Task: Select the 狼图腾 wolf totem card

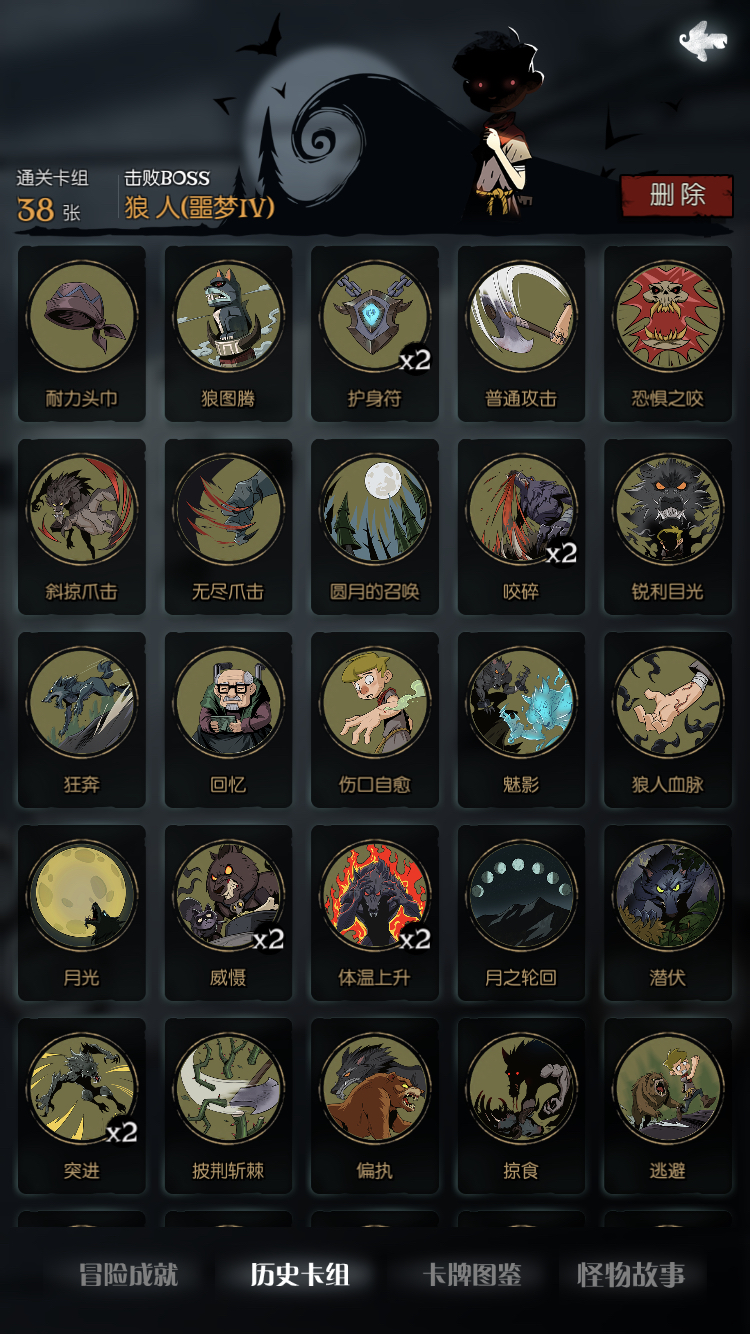Action: (x=228, y=334)
